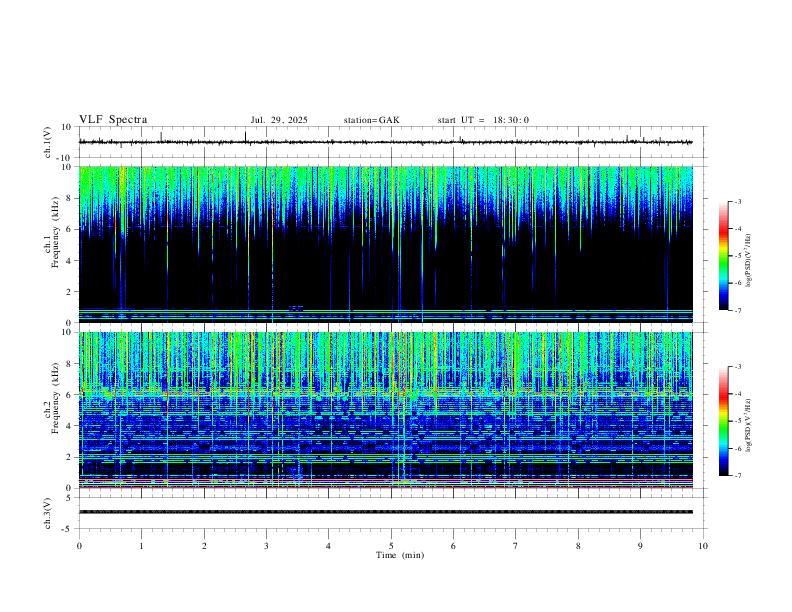Click the "ch.1(V)" waveform axis label
Screen dimensions: 792x612
[47, 142]
